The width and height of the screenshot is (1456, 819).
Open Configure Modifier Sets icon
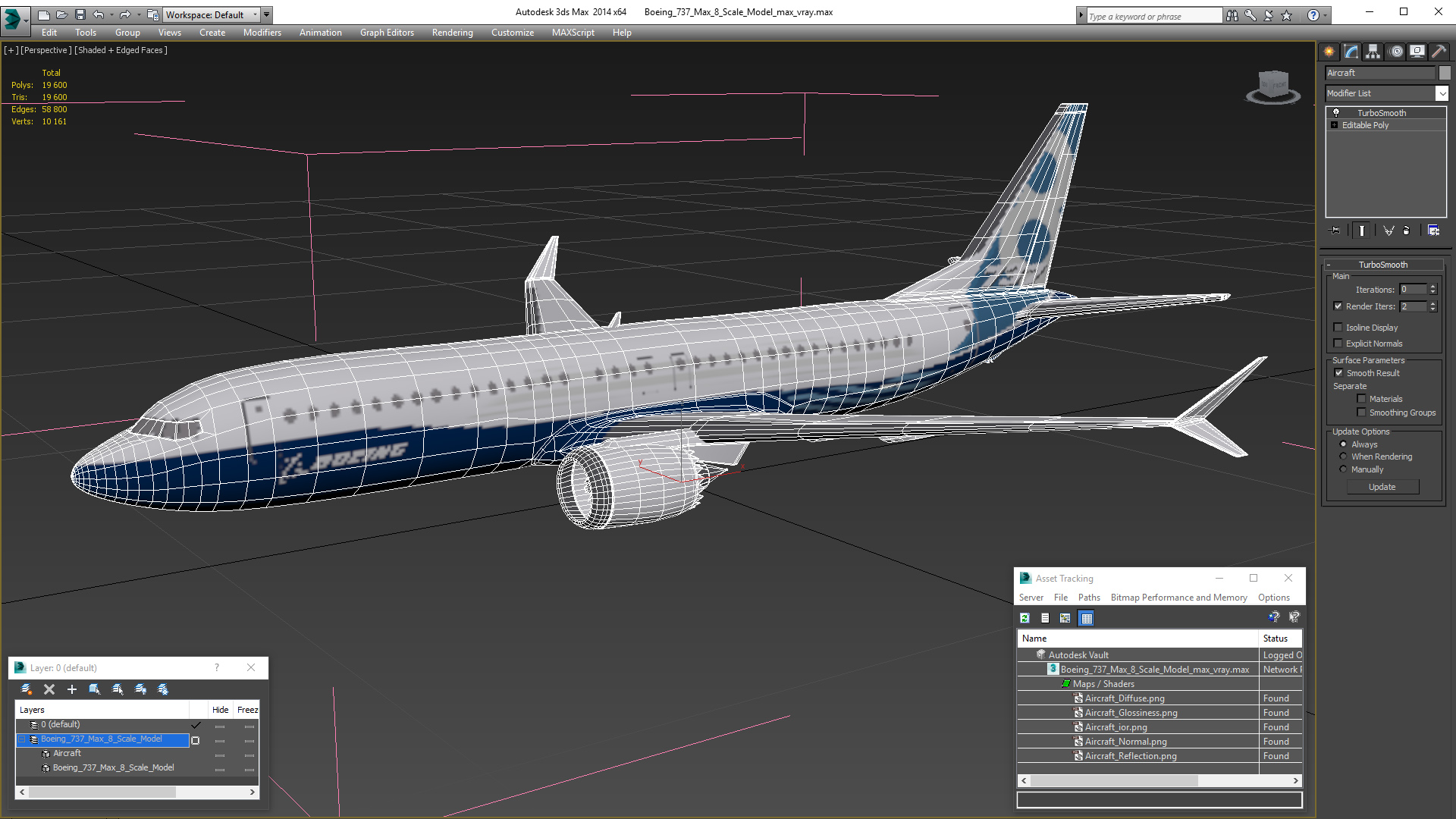pyautogui.click(x=1433, y=231)
